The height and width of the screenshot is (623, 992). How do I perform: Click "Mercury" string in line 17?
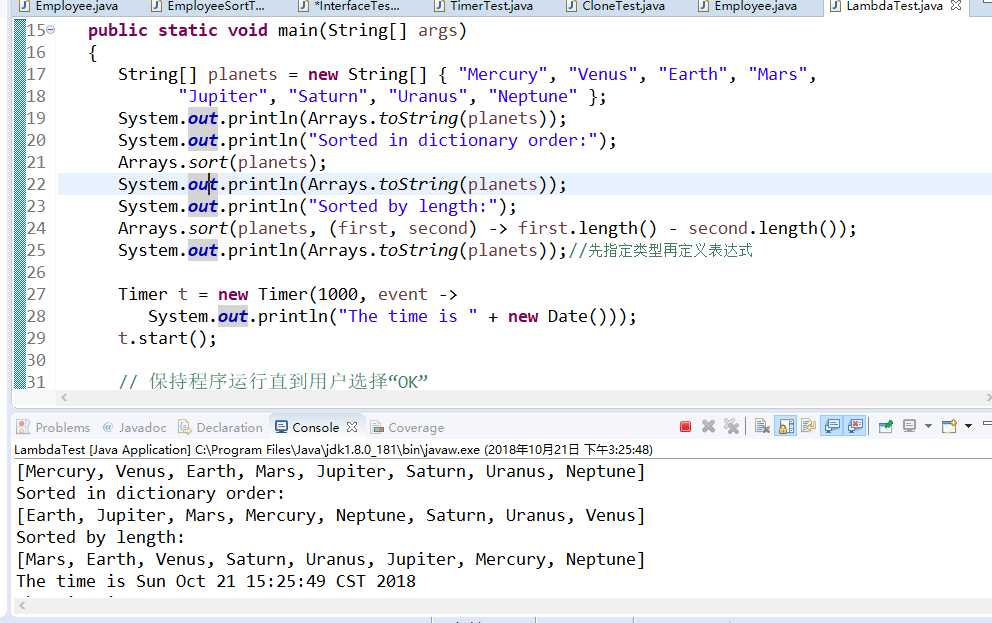pyautogui.click(x=502, y=75)
